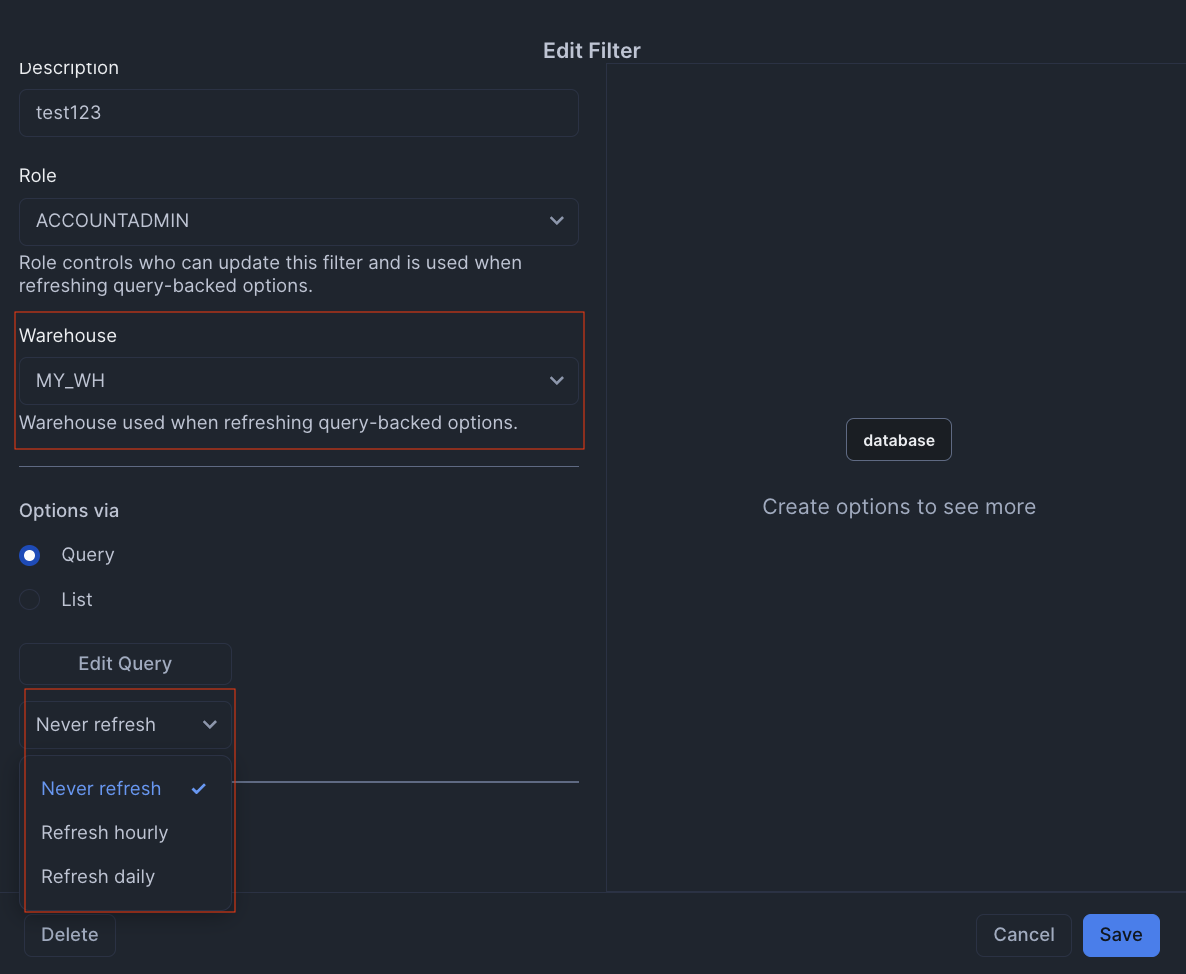Keep Never refresh selected in the menu

[101, 788]
